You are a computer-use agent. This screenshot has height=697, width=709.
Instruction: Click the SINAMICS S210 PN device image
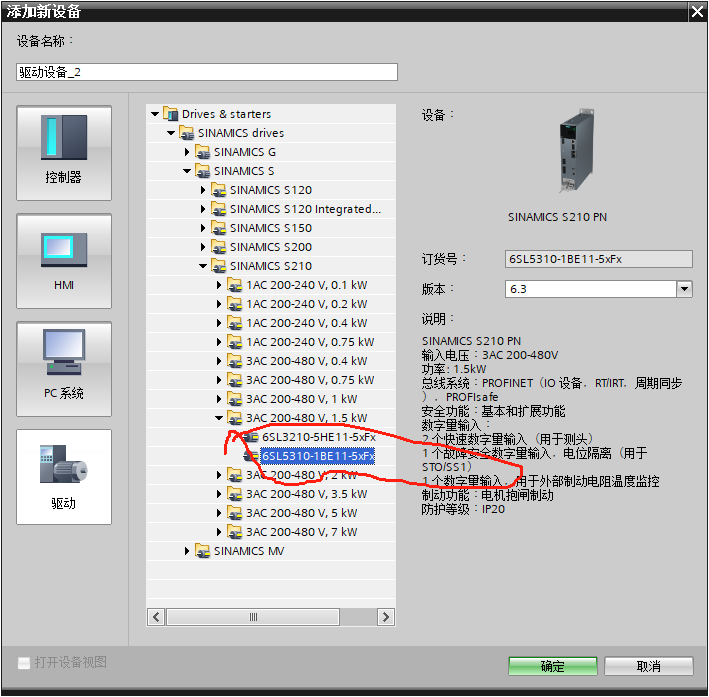[577, 151]
